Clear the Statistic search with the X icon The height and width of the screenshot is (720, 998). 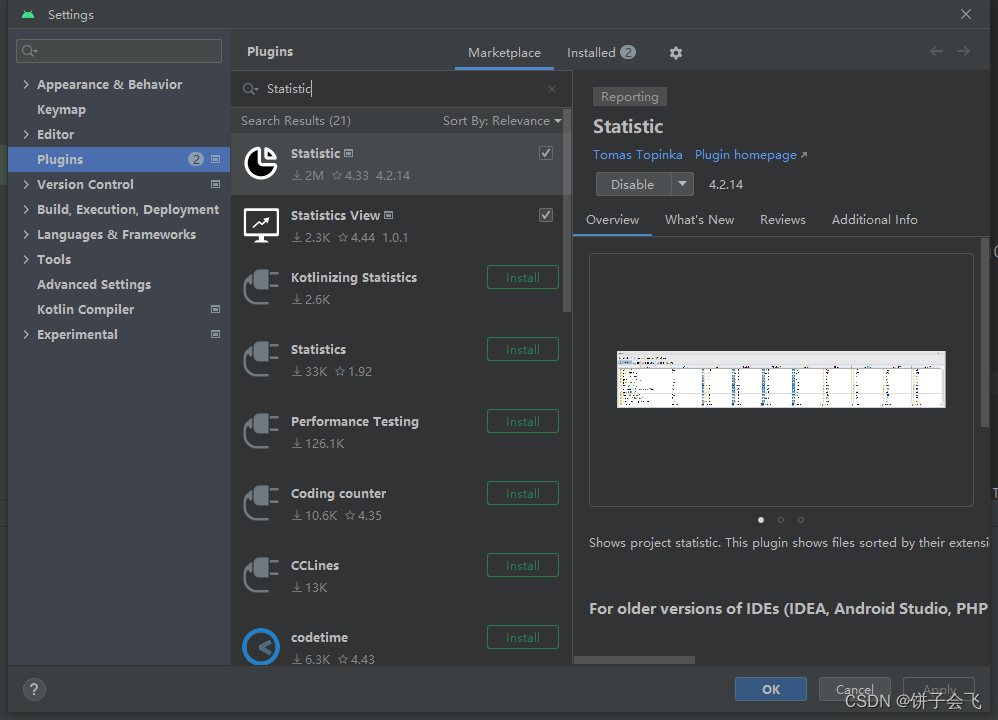(x=551, y=88)
